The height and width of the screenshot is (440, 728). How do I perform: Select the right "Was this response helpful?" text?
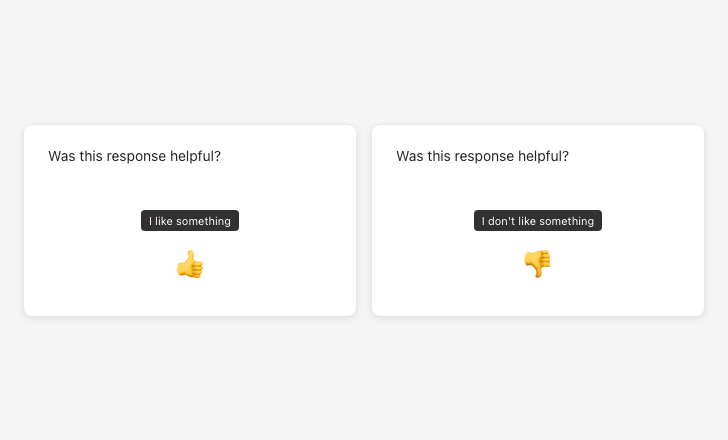[x=482, y=156]
